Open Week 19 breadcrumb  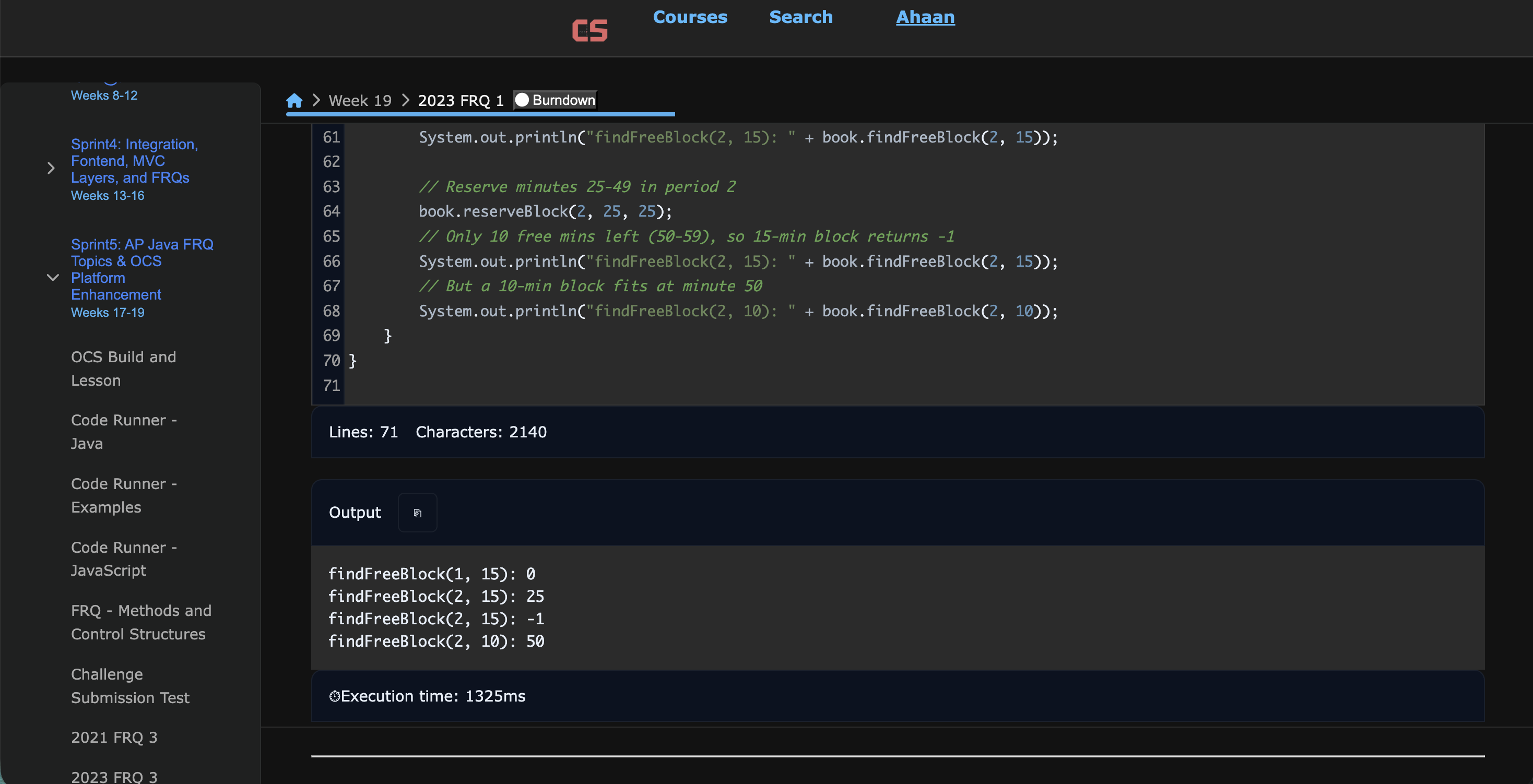pyautogui.click(x=360, y=101)
